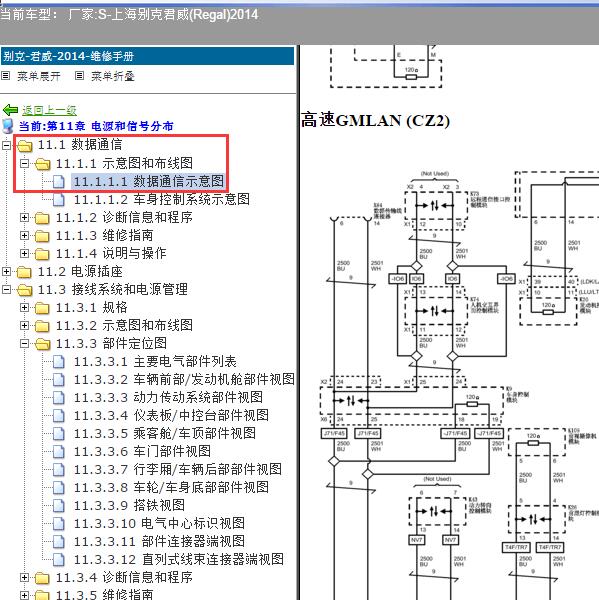
Task: Click the folder icon for 11.1.4 说明与操作
Action: click(x=42, y=254)
